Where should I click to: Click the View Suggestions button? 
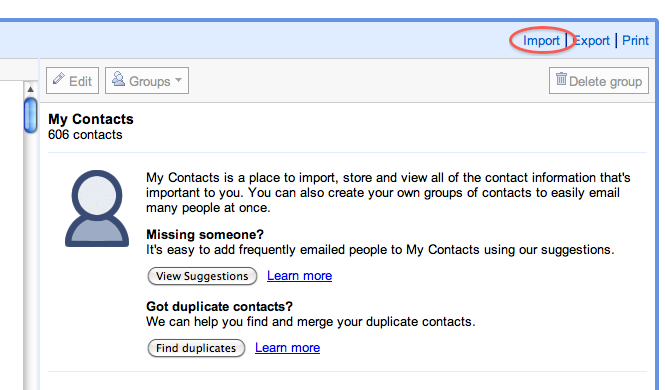click(x=202, y=276)
